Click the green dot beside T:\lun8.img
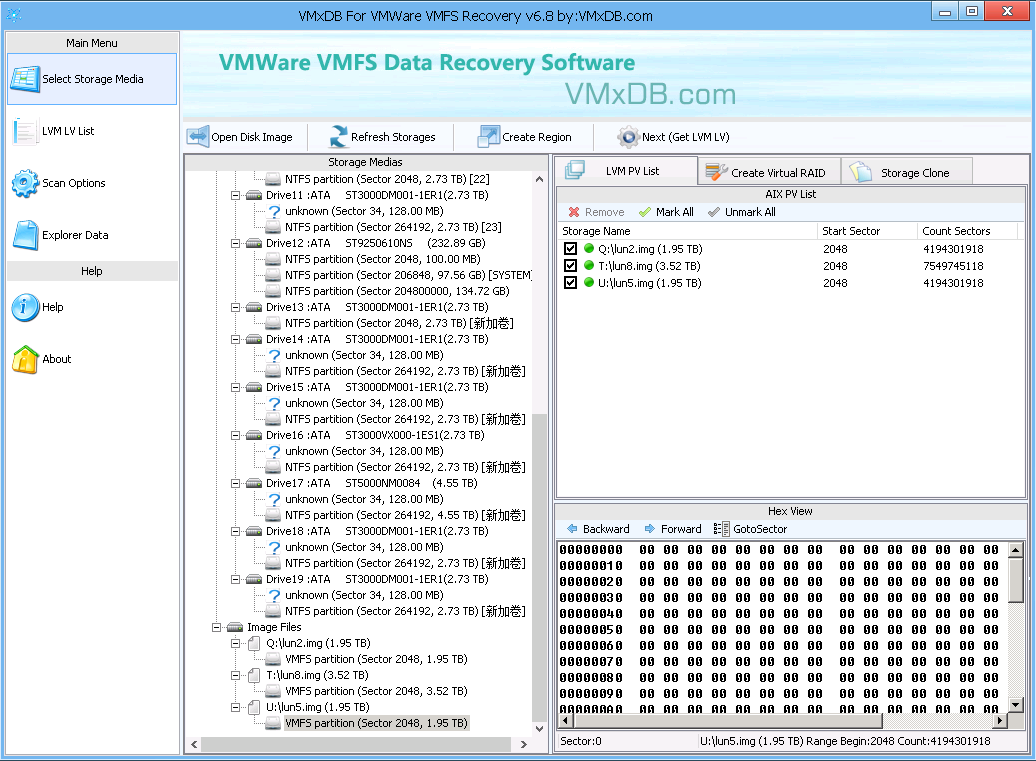This screenshot has height=761, width=1036. point(589,266)
